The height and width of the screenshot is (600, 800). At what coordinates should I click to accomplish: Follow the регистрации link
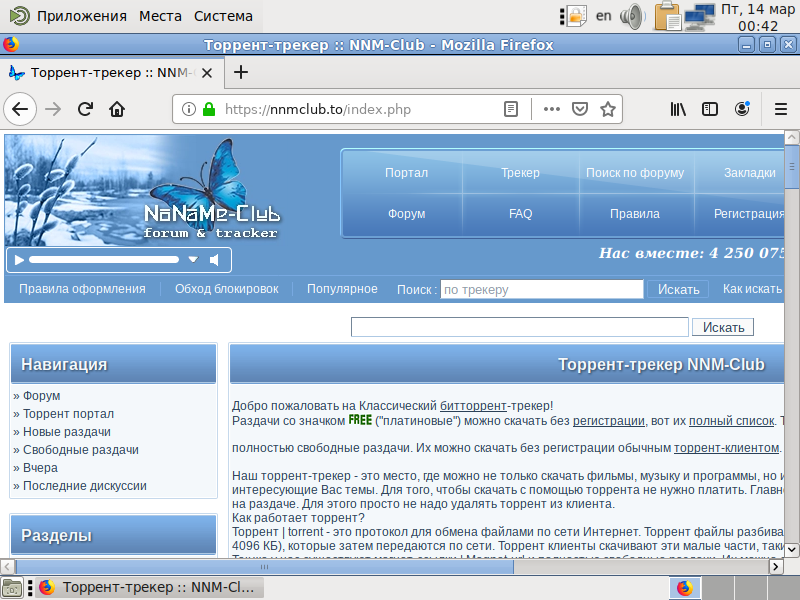point(609,421)
